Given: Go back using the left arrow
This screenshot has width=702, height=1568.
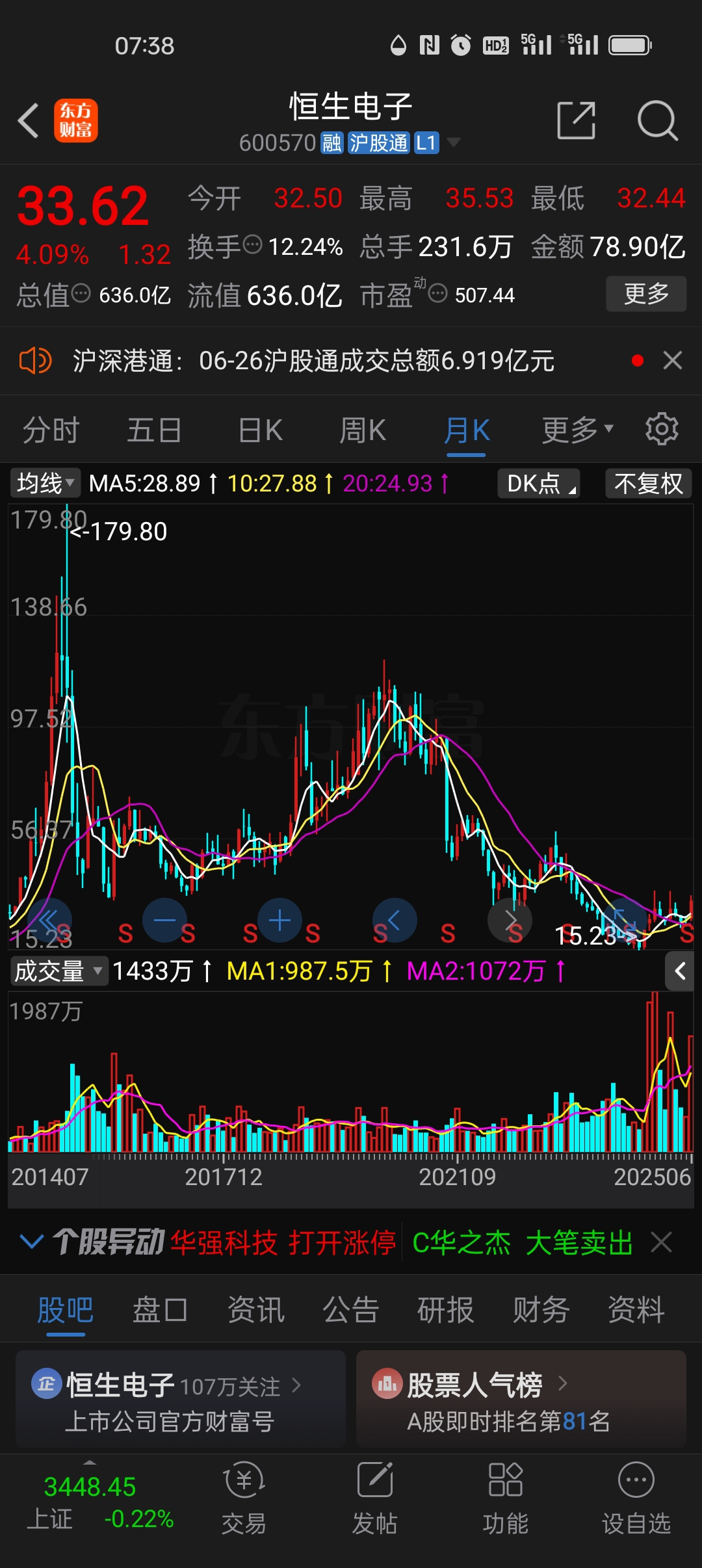Looking at the screenshot, I should 29,120.
